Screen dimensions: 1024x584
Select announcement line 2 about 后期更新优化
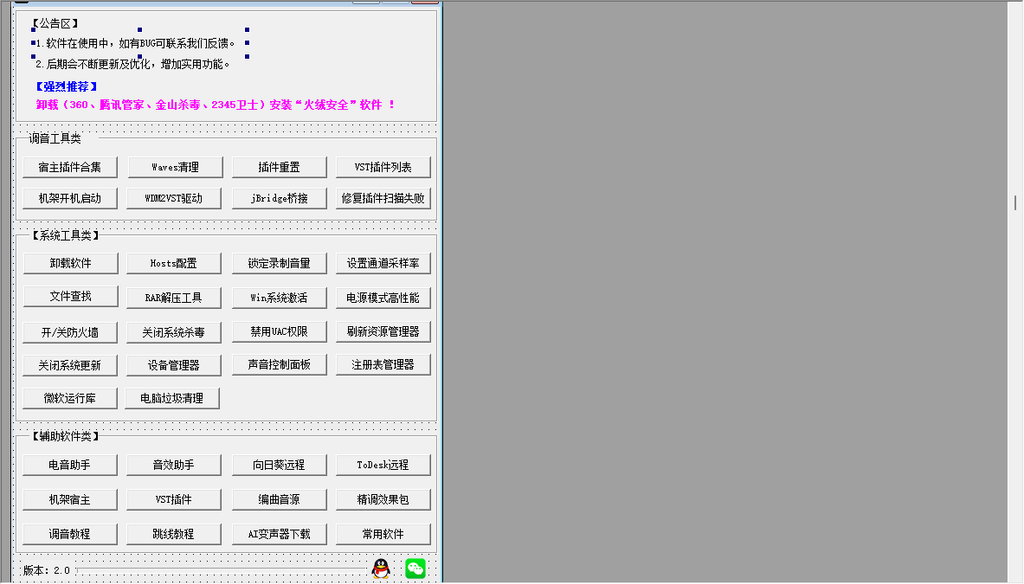pyautogui.click(x=133, y=64)
